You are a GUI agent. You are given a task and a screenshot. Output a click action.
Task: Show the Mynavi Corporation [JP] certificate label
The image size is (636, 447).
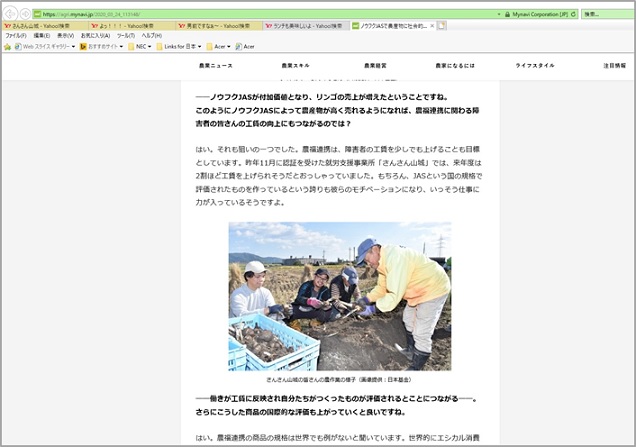(x=540, y=14)
